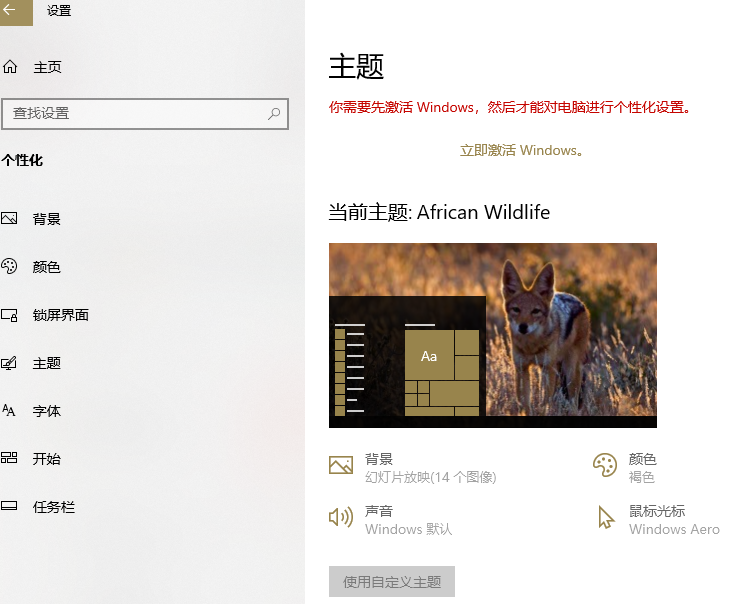Click the Lock screen monitor icon
The height and width of the screenshot is (604, 736).
[10, 315]
